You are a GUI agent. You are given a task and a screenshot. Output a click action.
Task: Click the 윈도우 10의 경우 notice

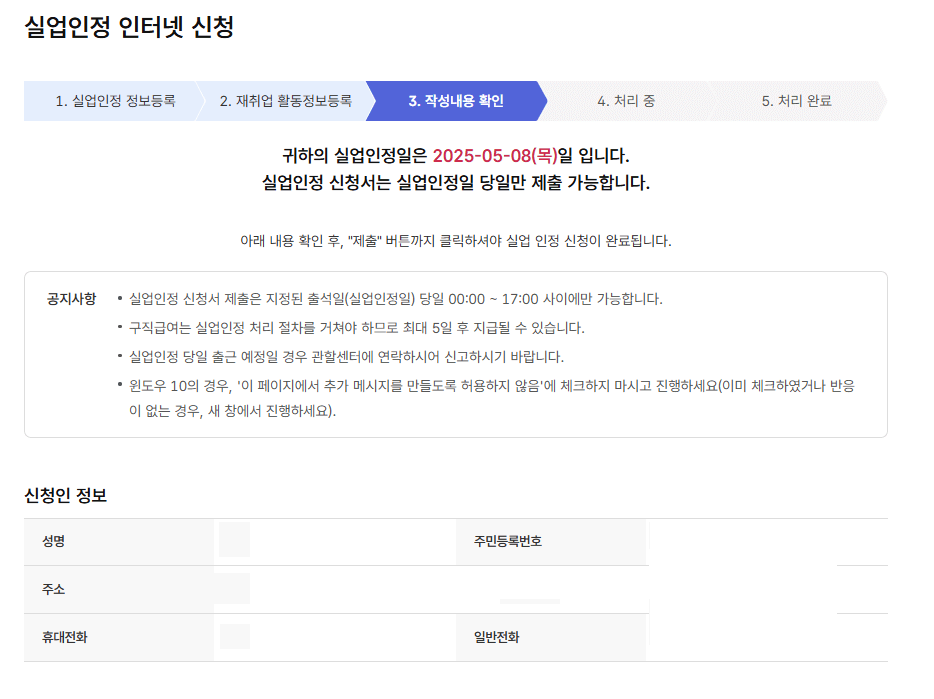click(x=491, y=398)
